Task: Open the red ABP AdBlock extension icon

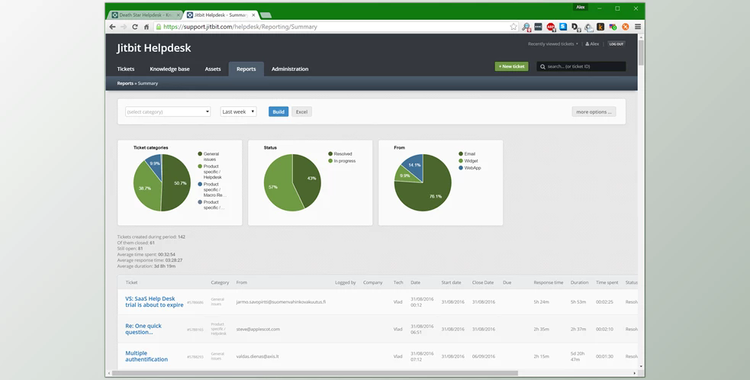Action: [551, 27]
